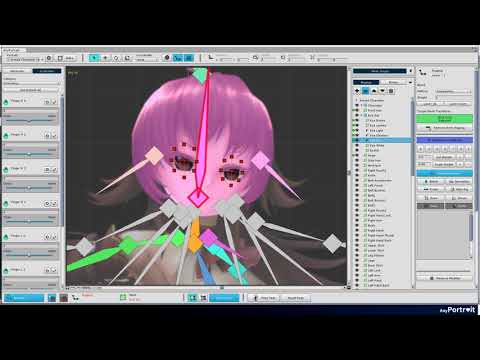Image resolution: width=480 pixels, height=360 pixels.
Task: Click the Bake button in top toolbar
Action: (x=66, y=58)
